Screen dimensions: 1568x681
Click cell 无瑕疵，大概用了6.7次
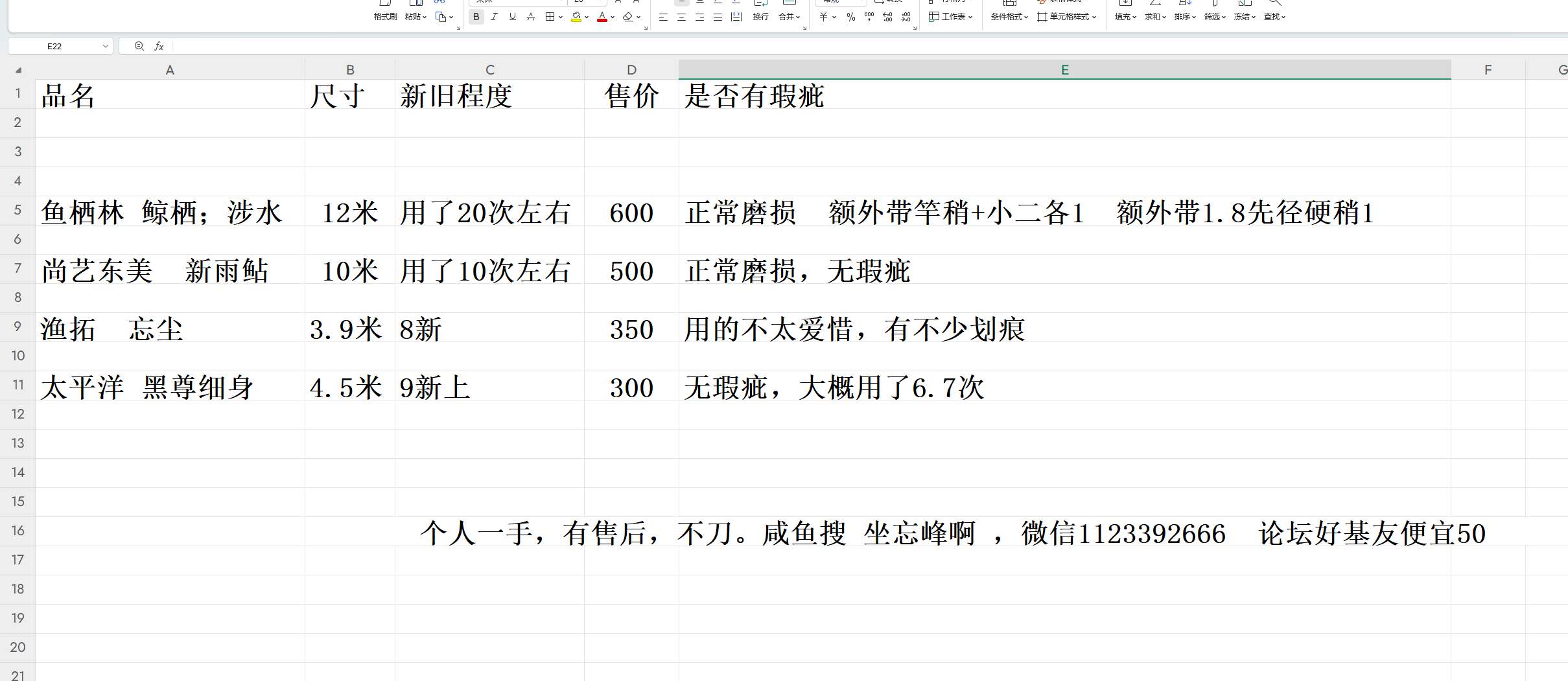(x=1065, y=386)
